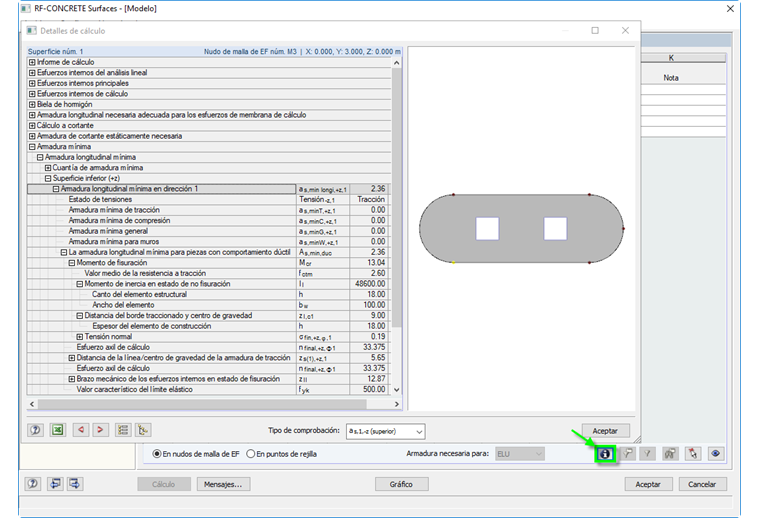This screenshot has height=518, width=760.
Task: Expand Esfuerzos internos de cálculo node
Action: [32, 94]
